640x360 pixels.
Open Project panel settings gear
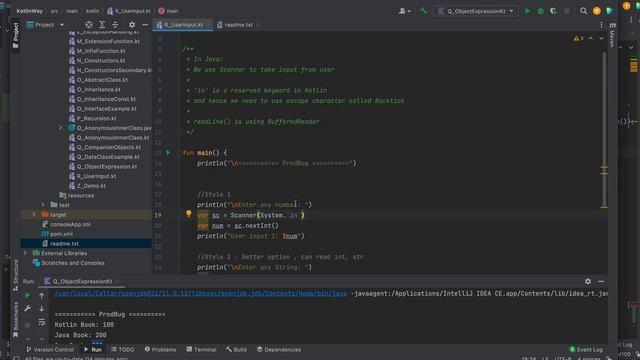pos(132,25)
